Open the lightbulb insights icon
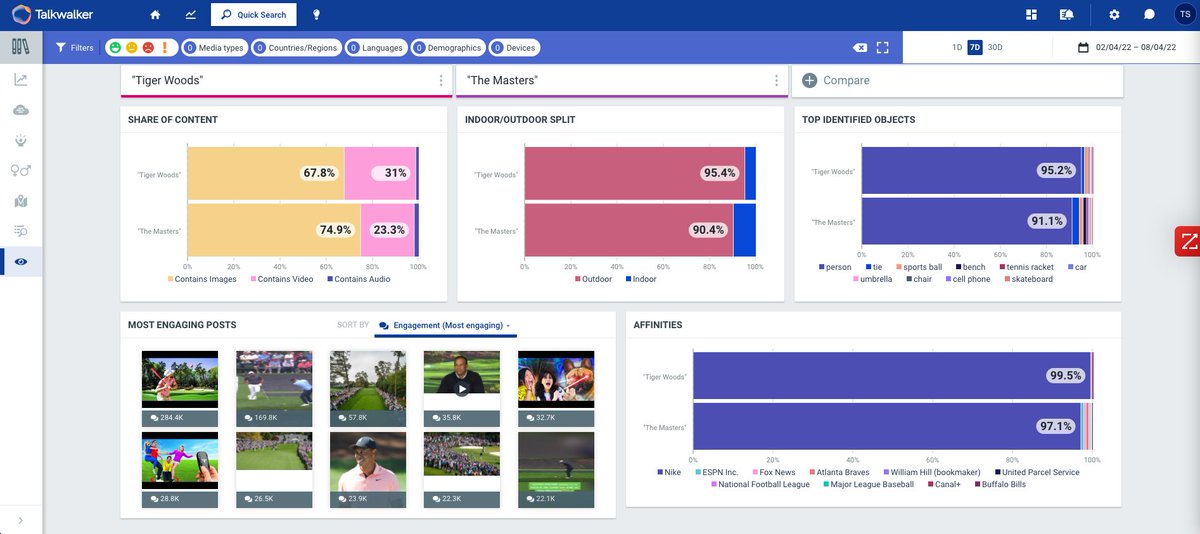 coord(317,15)
